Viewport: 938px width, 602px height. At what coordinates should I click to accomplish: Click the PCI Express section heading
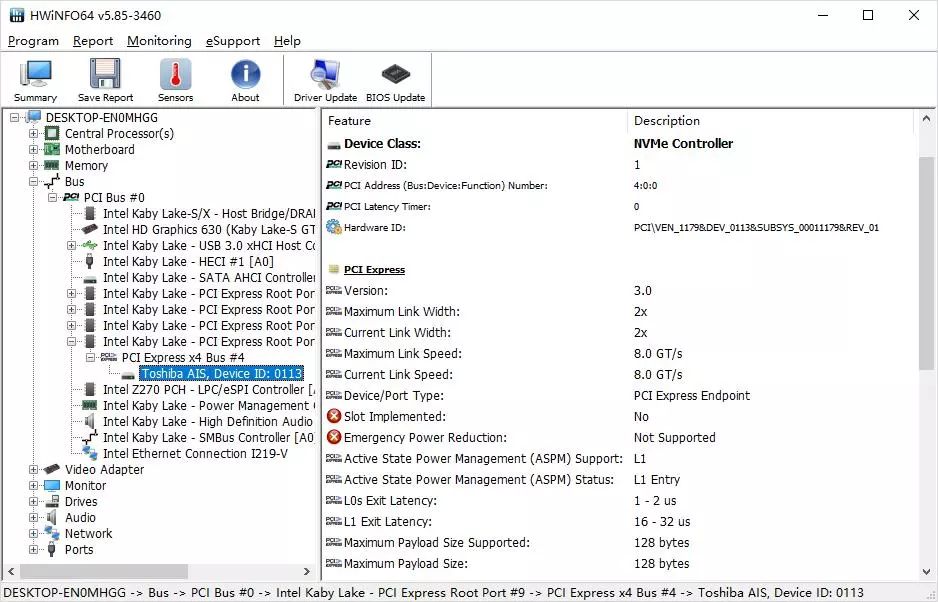(x=374, y=269)
